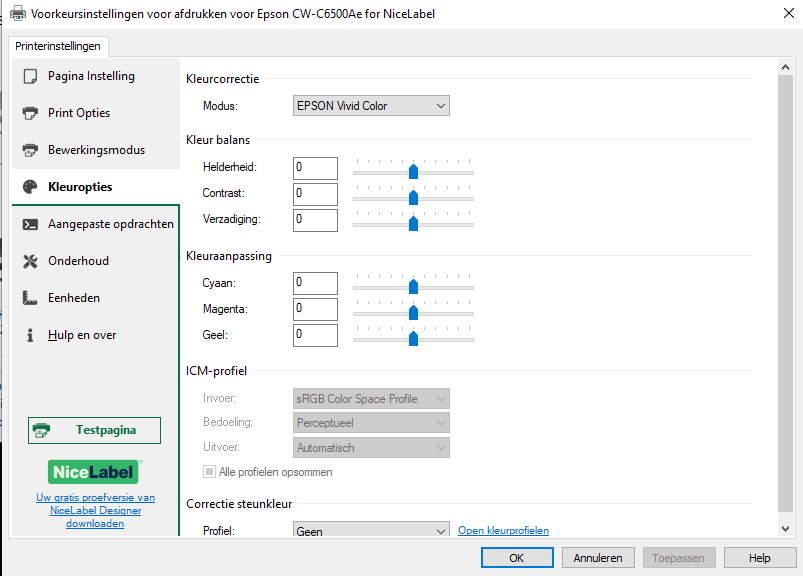
Task: Click the scrollbar up arrow
Action: point(785,67)
